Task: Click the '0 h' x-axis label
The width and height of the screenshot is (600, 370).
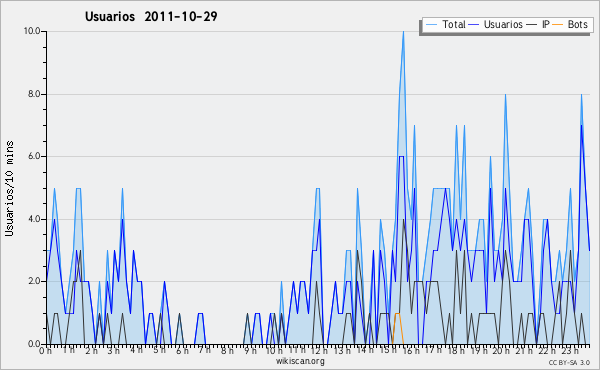Action: tap(45, 351)
